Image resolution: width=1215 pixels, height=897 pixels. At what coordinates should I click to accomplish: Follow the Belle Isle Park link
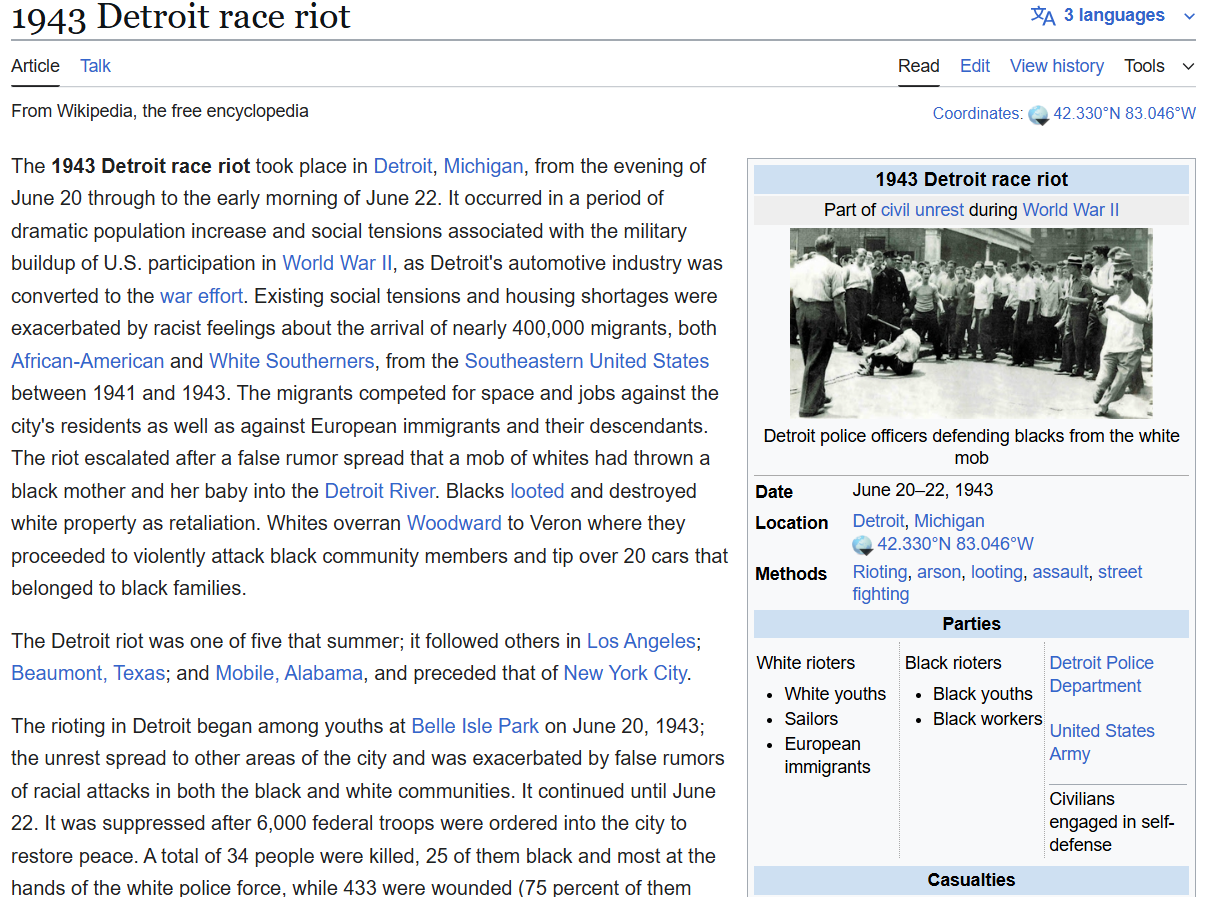coord(475,726)
